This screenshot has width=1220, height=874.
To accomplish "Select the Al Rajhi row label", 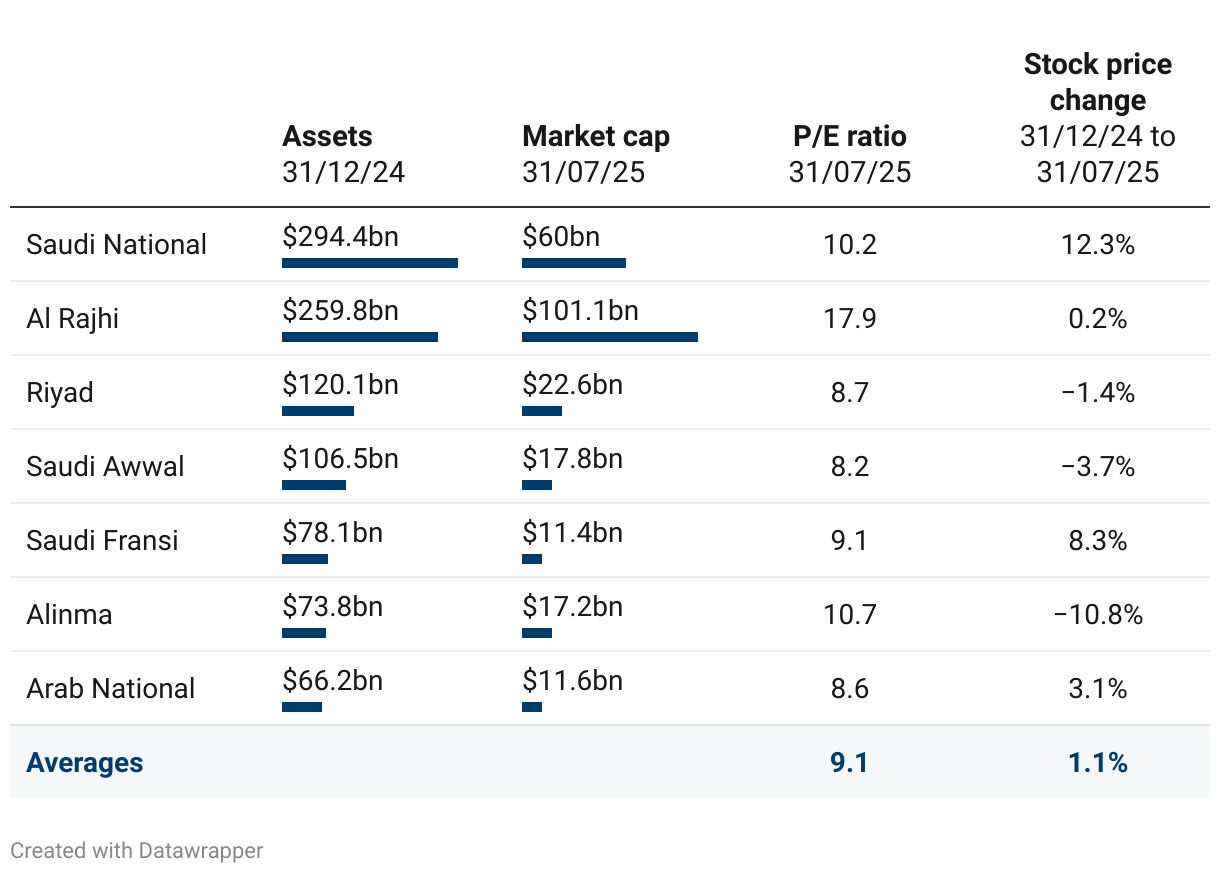I will click(73, 319).
